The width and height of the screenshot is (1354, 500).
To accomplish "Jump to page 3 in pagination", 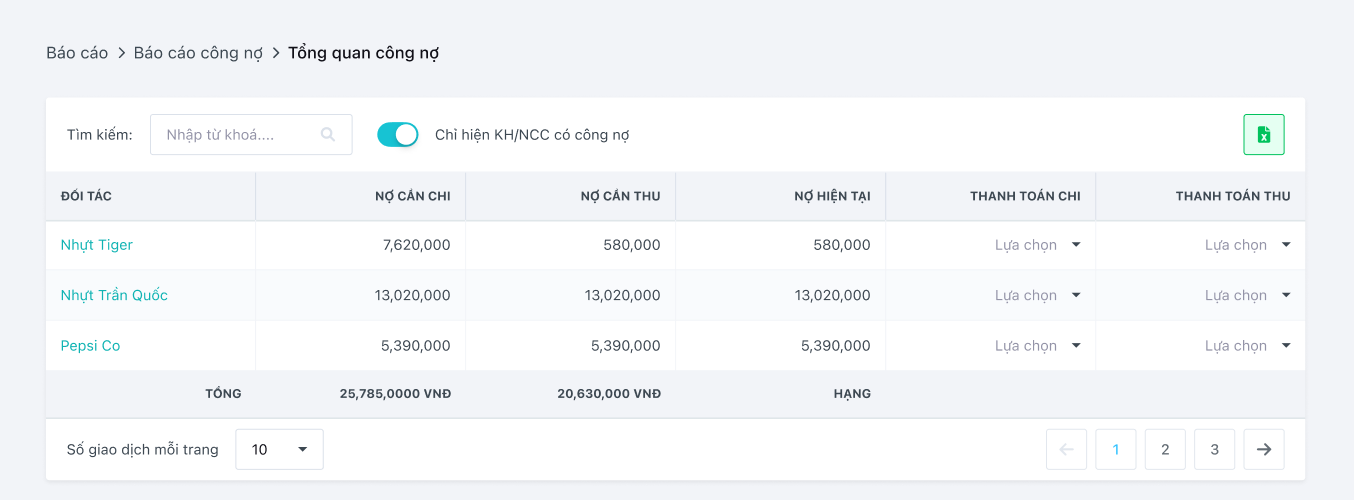I will coord(1215,449).
